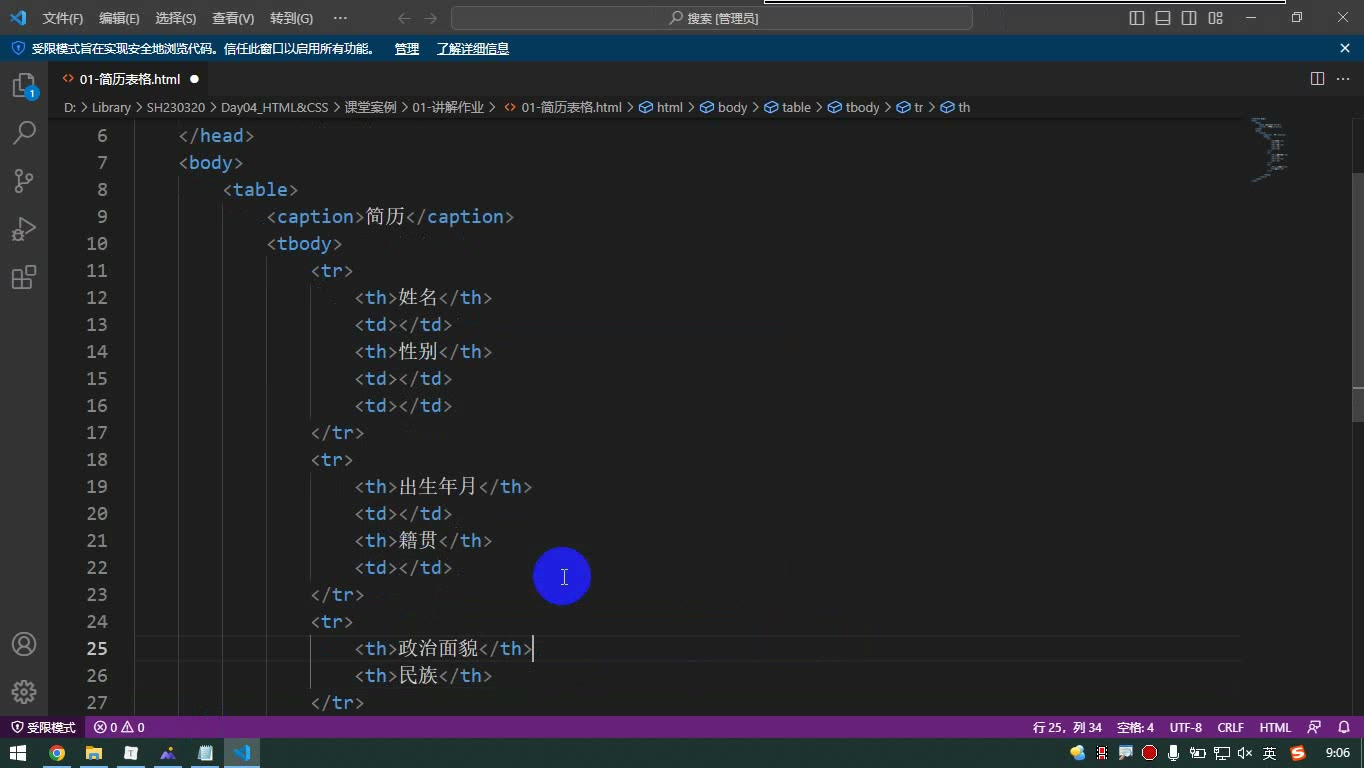Change the HTML language mode
The image size is (1364, 768).
pos(1275,727)
